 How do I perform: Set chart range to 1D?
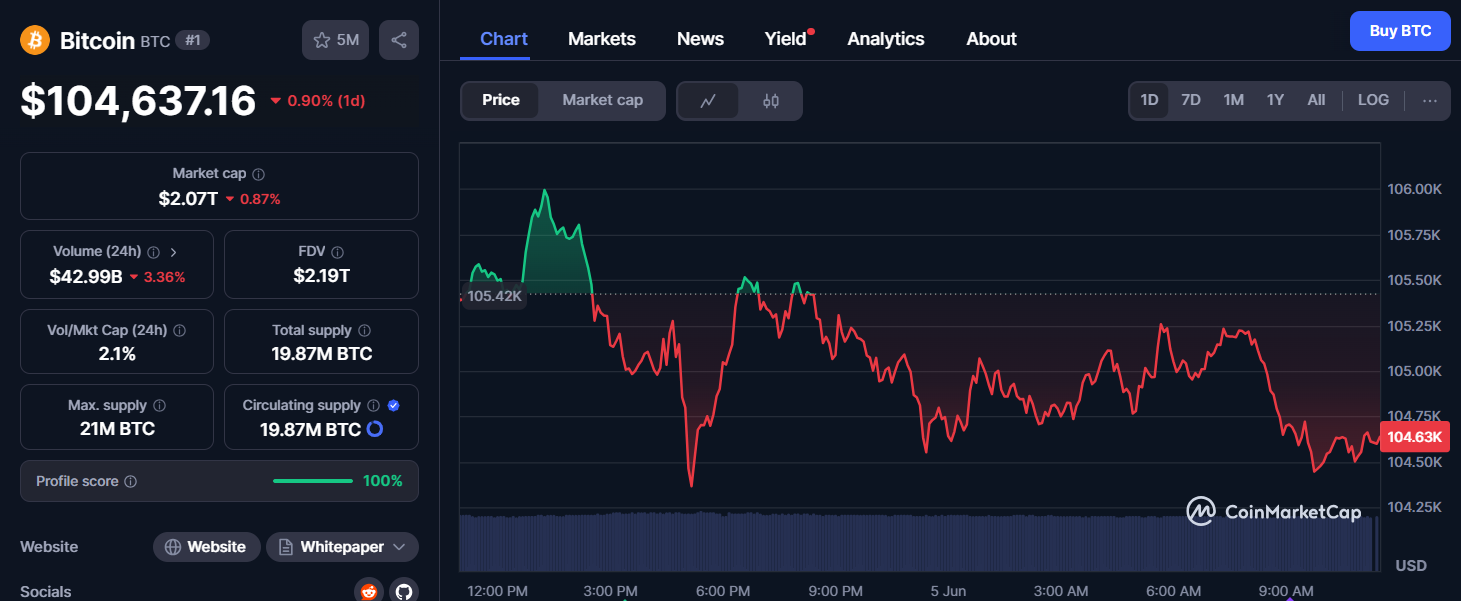1150,100
